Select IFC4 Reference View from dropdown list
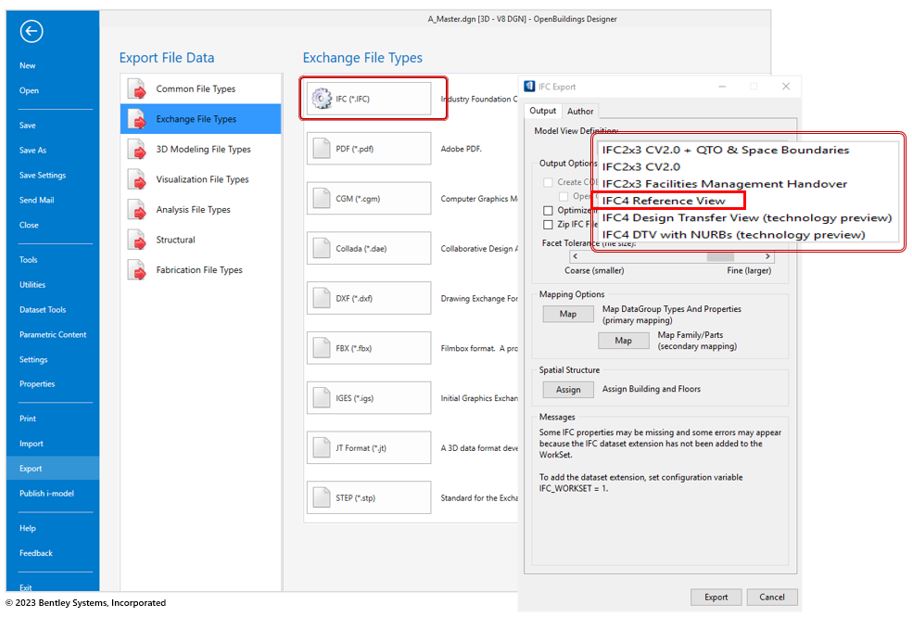Image resolution: width=912 pixels, height=631 pixels. [664, 201]
